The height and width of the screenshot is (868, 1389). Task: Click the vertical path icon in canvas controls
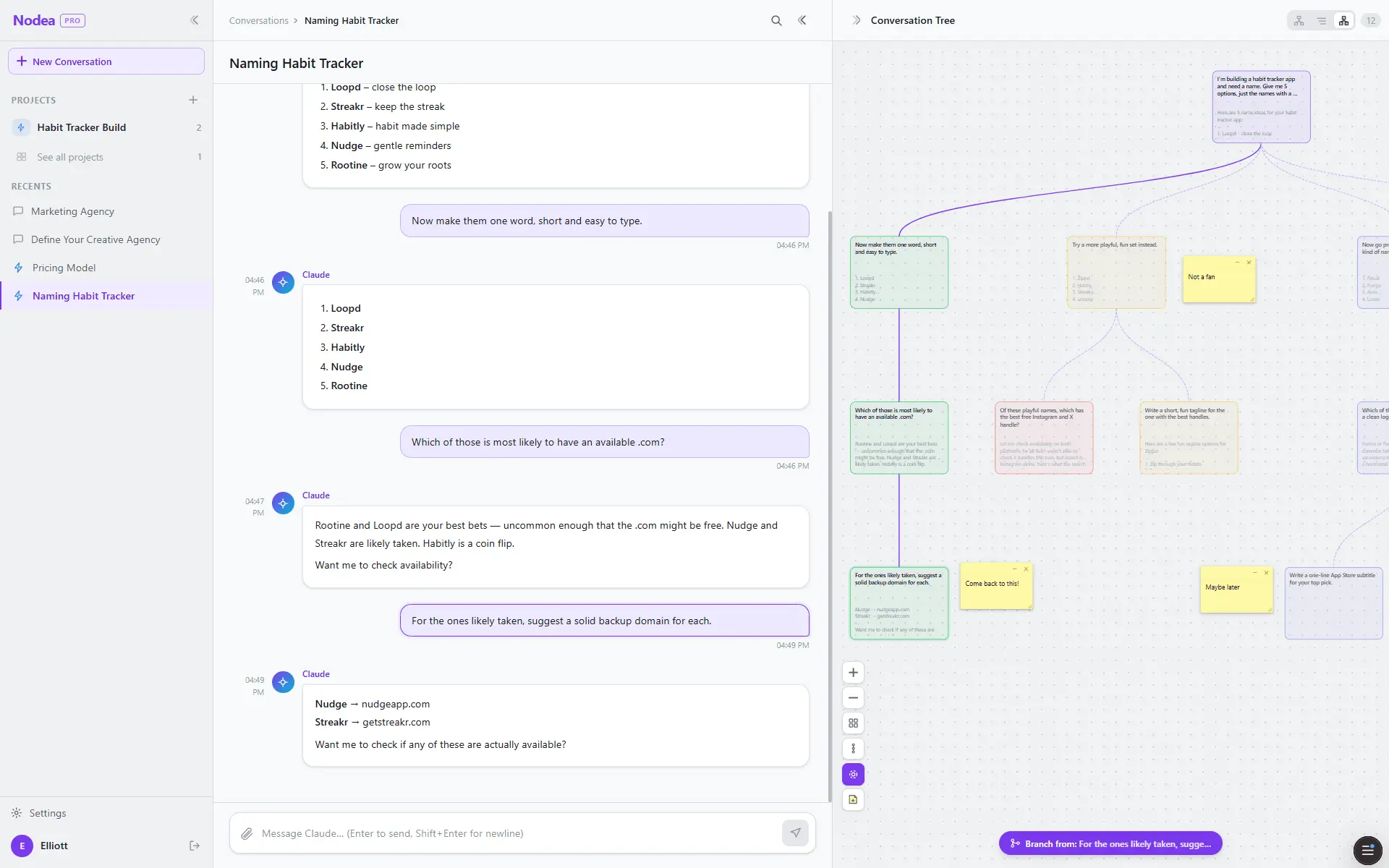853,749
